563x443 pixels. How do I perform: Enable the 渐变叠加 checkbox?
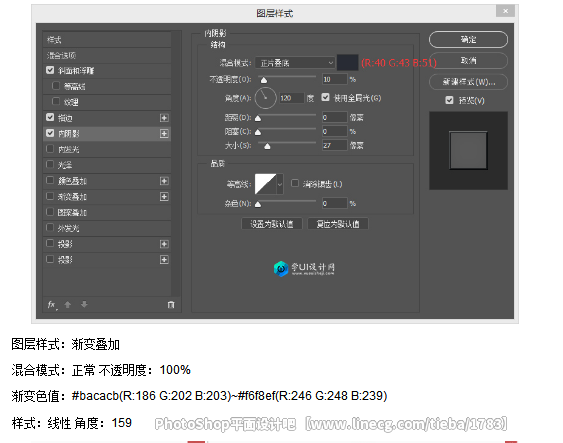pyautogui.click(x=50, y=196)
